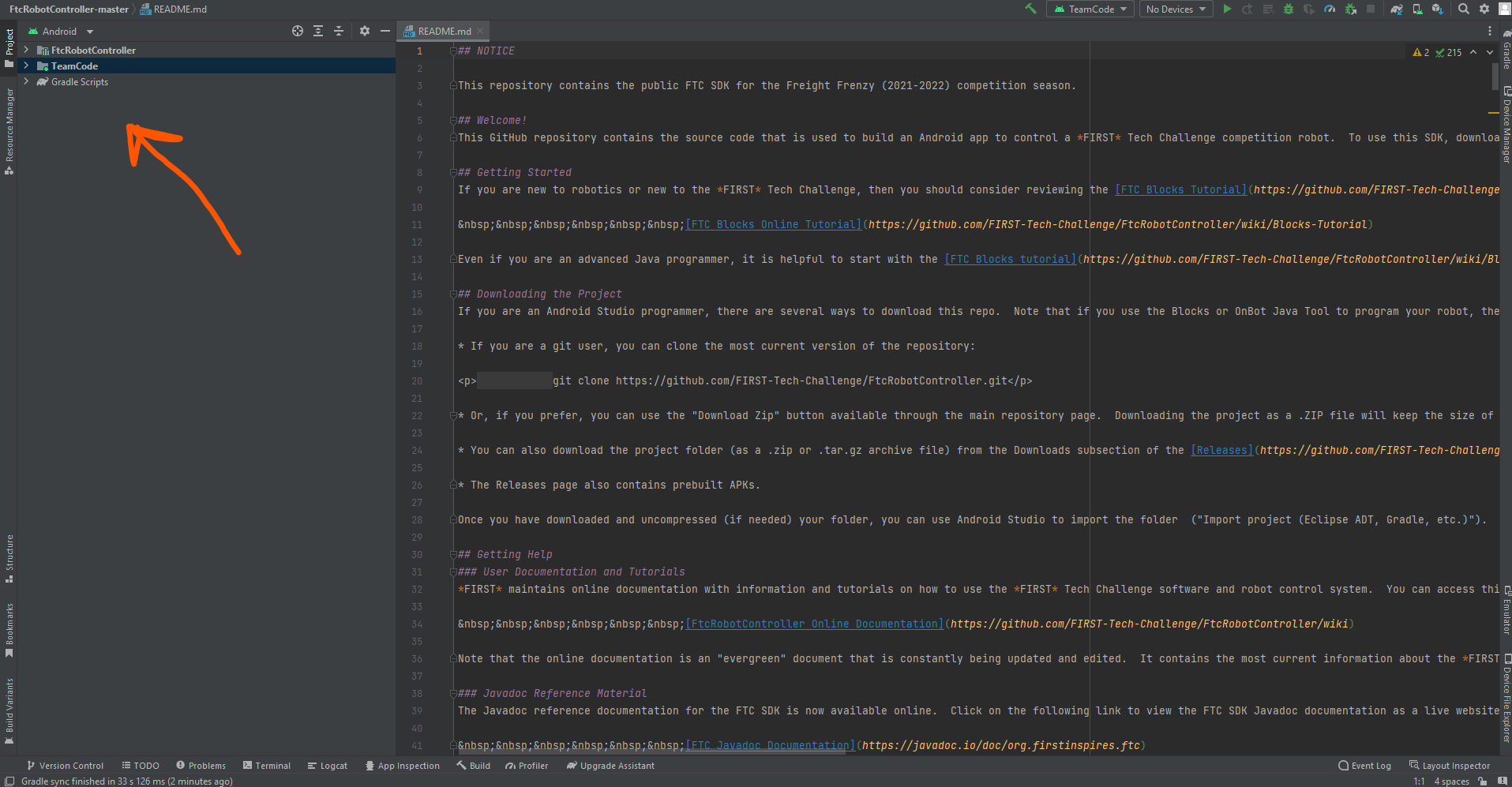Viewport: 1512px width, 787px height.
Task: Jump to previous highlighted error arrow
Action: click(1473, 52)
